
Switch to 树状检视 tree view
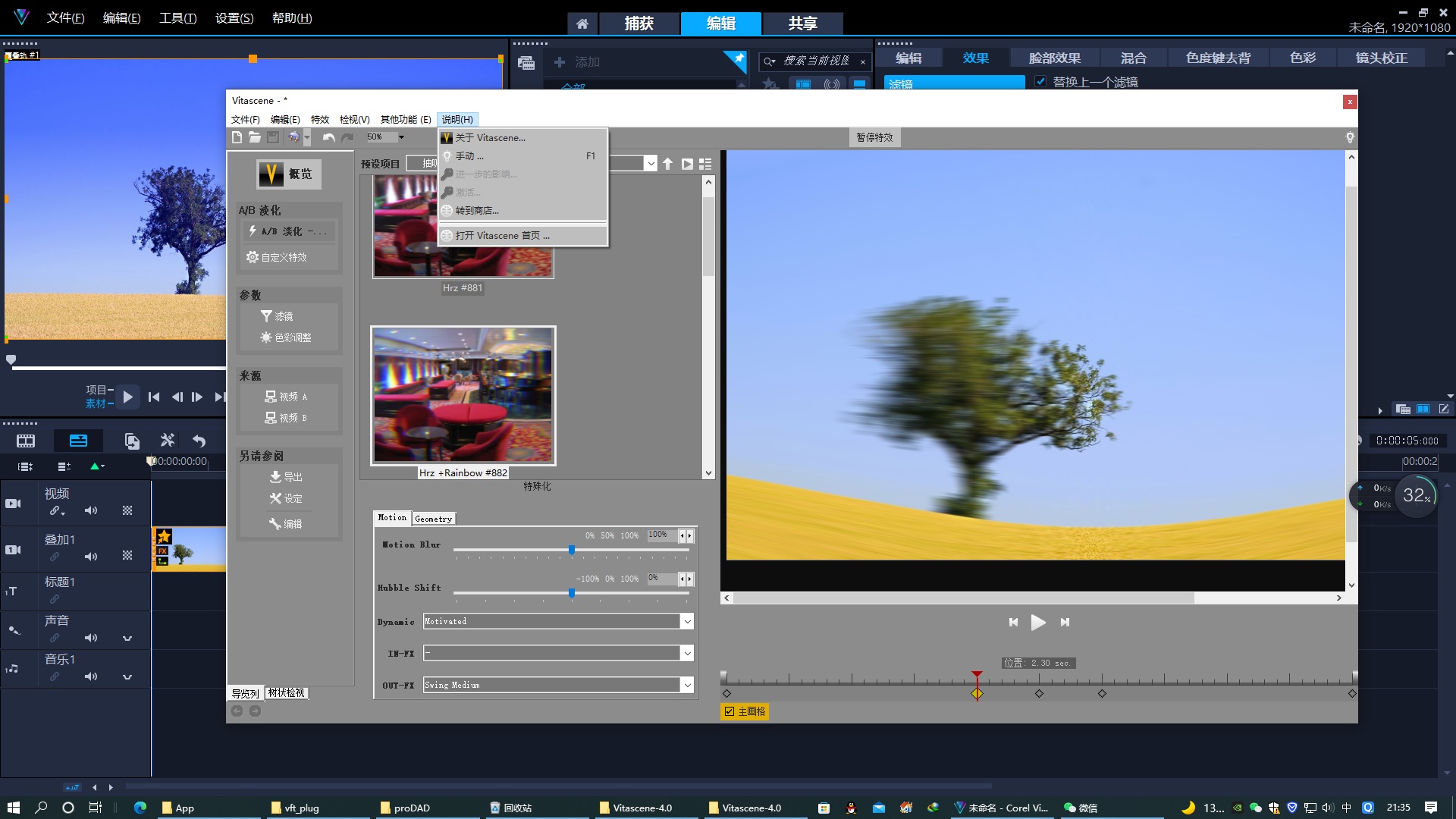point(286,693)
